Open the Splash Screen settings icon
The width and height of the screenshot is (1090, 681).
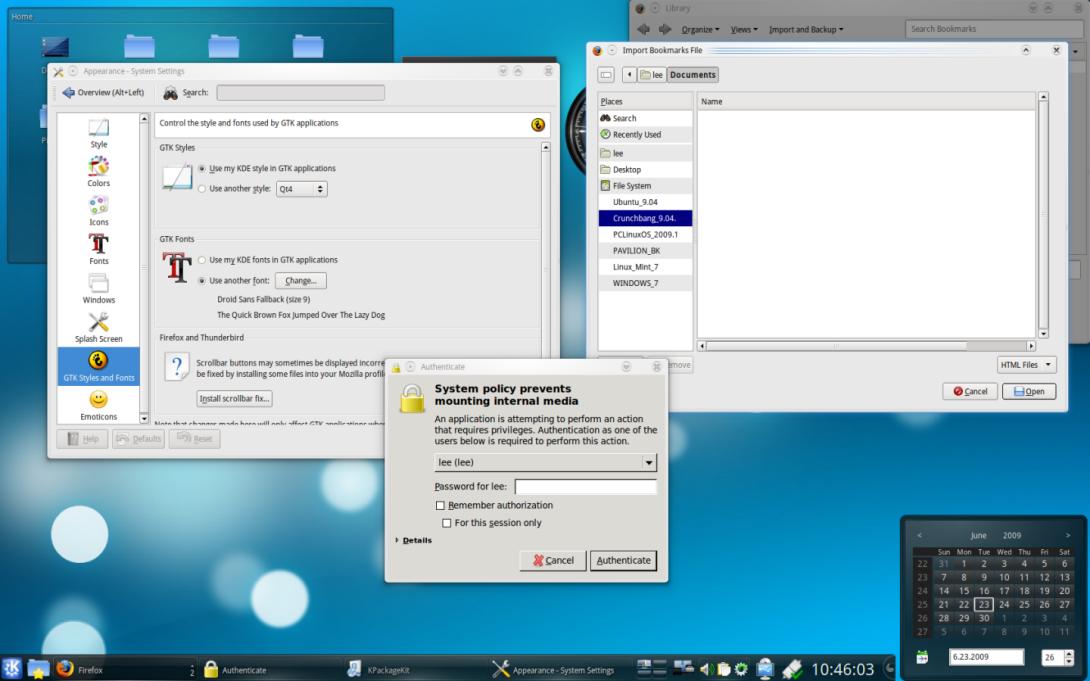pyautogui.click(x=99, y=322)
